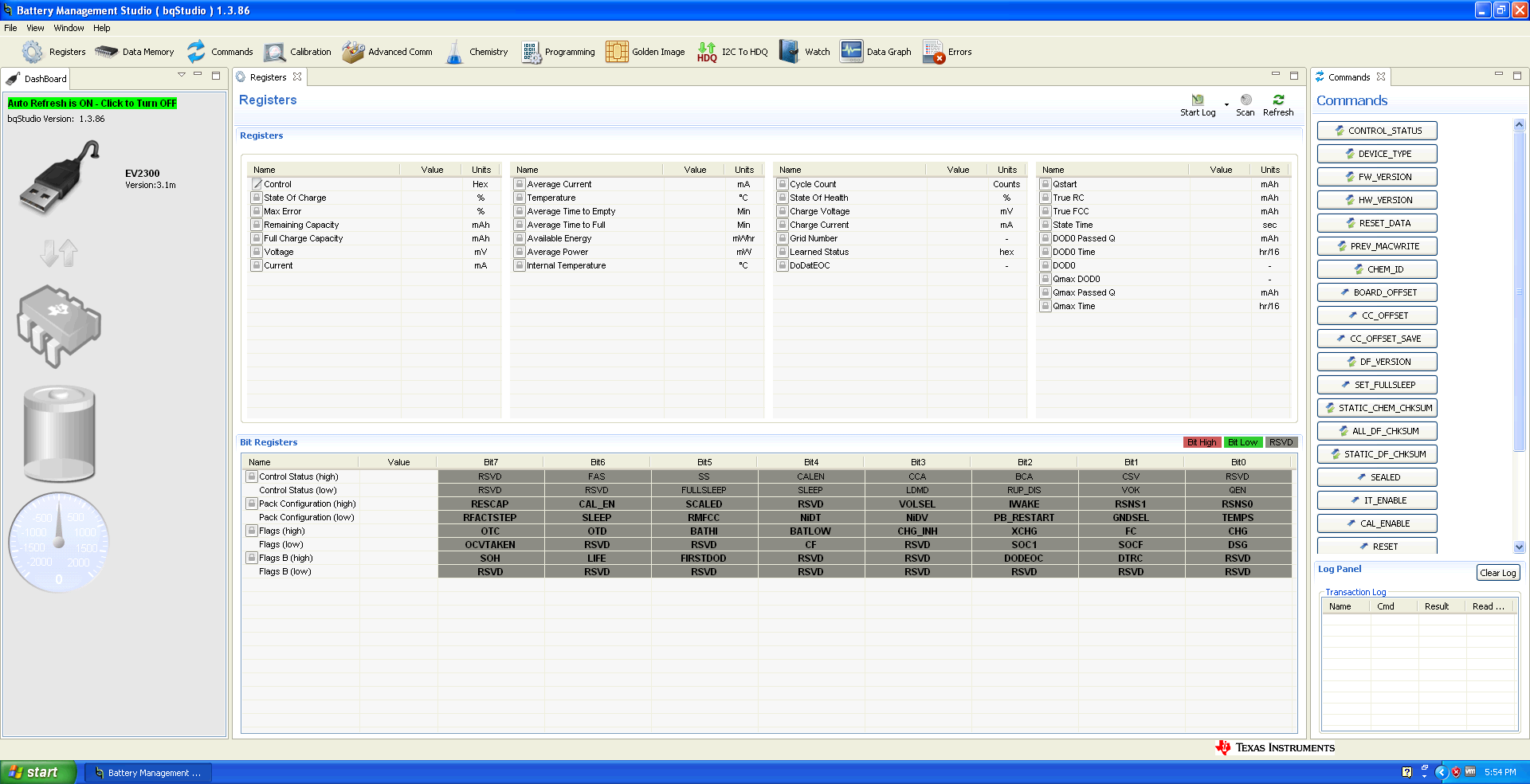Click the gray RSVD legend swatch
The width and height of the screenshot is (1530, 784).
(x=1281, y=442)
